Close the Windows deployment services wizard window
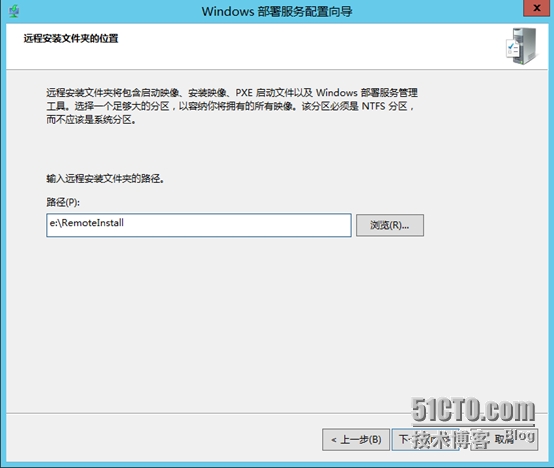 (x=536, y=8)
